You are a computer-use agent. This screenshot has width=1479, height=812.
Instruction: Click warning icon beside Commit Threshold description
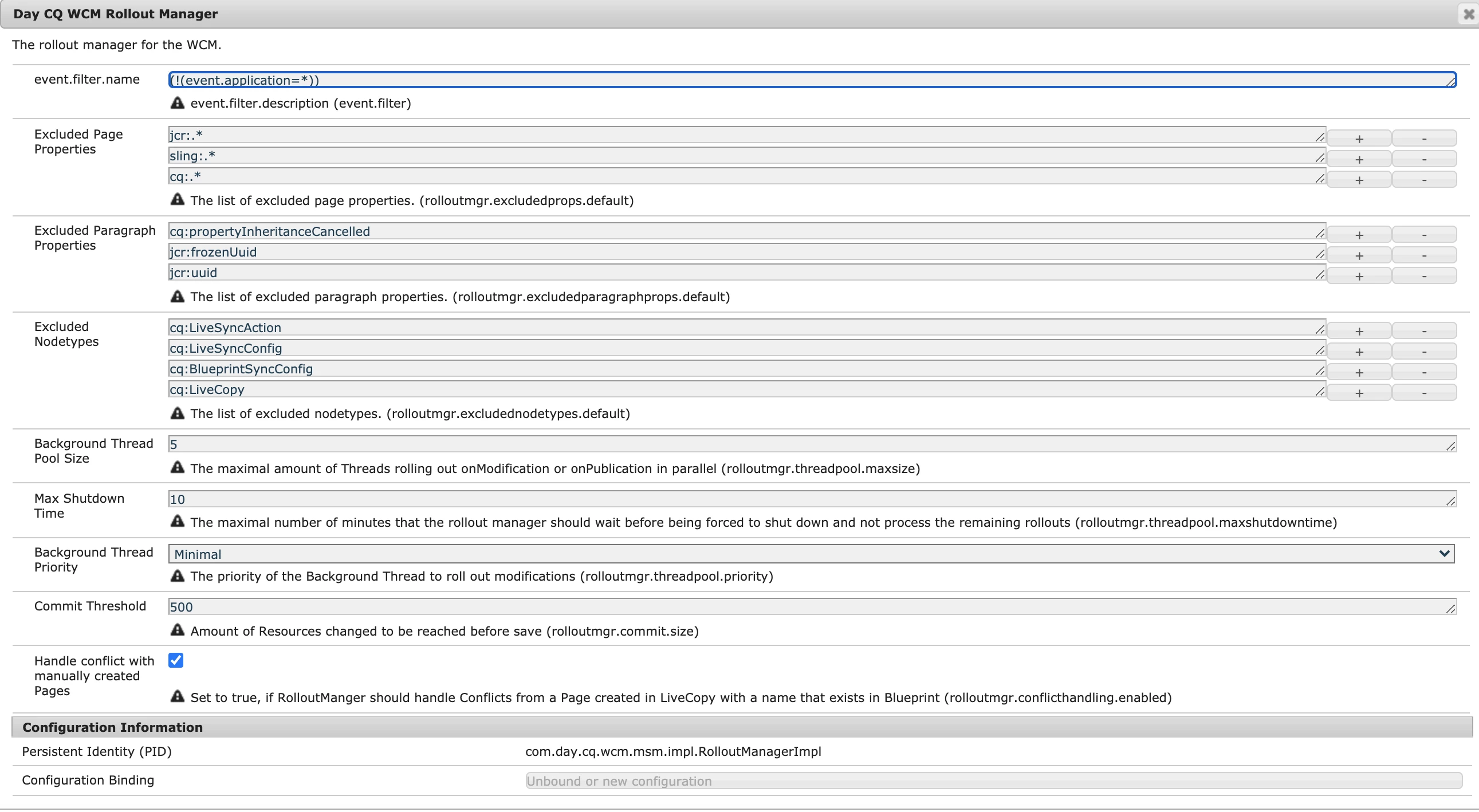pyautogui.click(x=178, y=630)
